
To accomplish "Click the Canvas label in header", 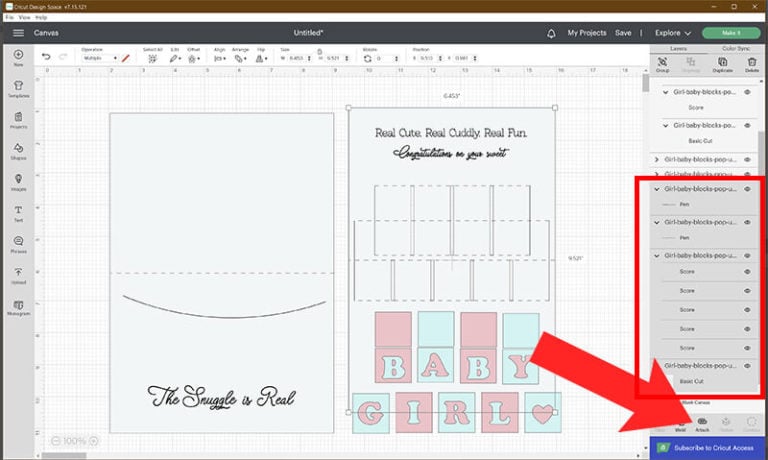I will point(46,33).
